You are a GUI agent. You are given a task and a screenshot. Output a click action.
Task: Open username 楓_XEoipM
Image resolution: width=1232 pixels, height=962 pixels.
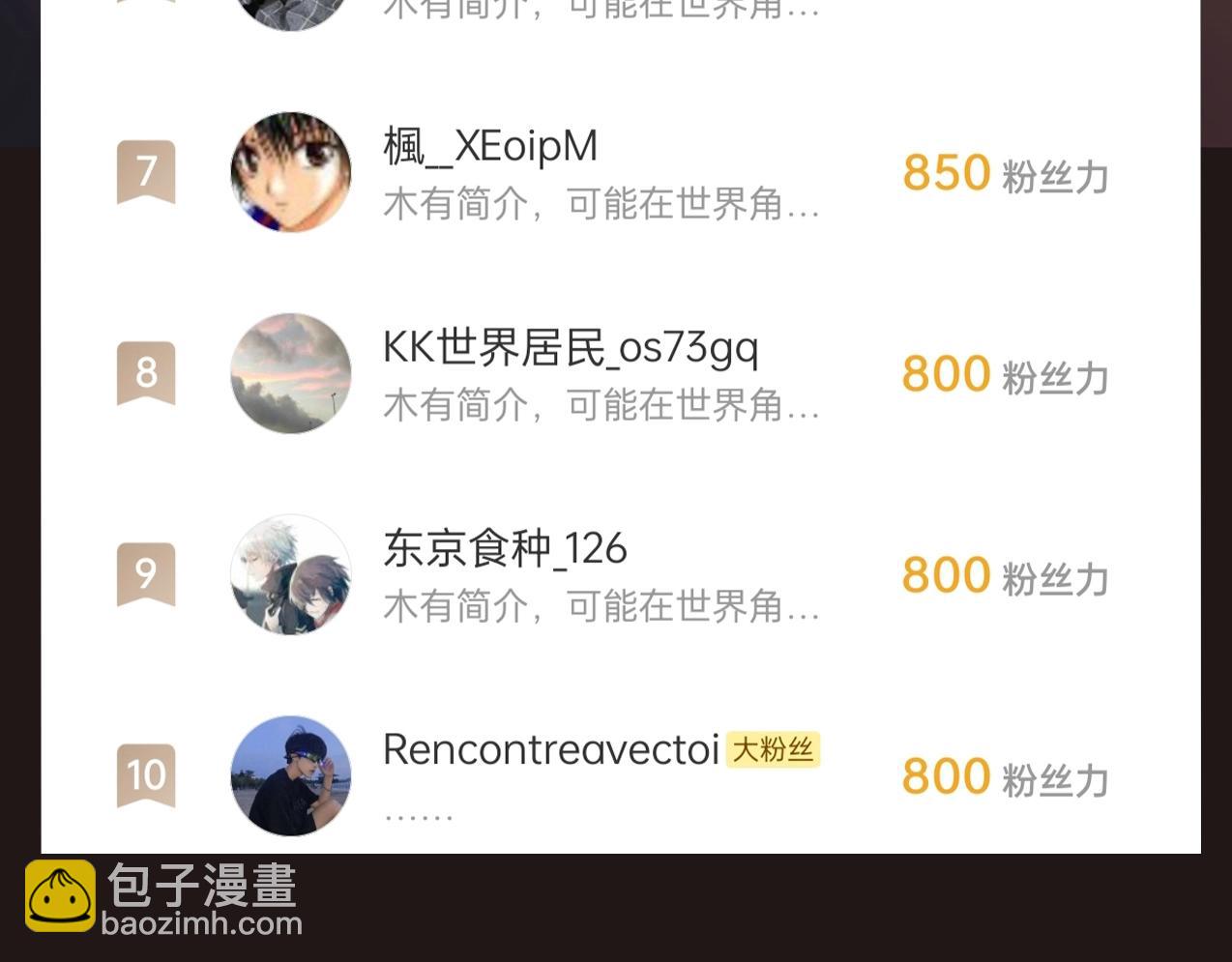click(x=490, y=147)
